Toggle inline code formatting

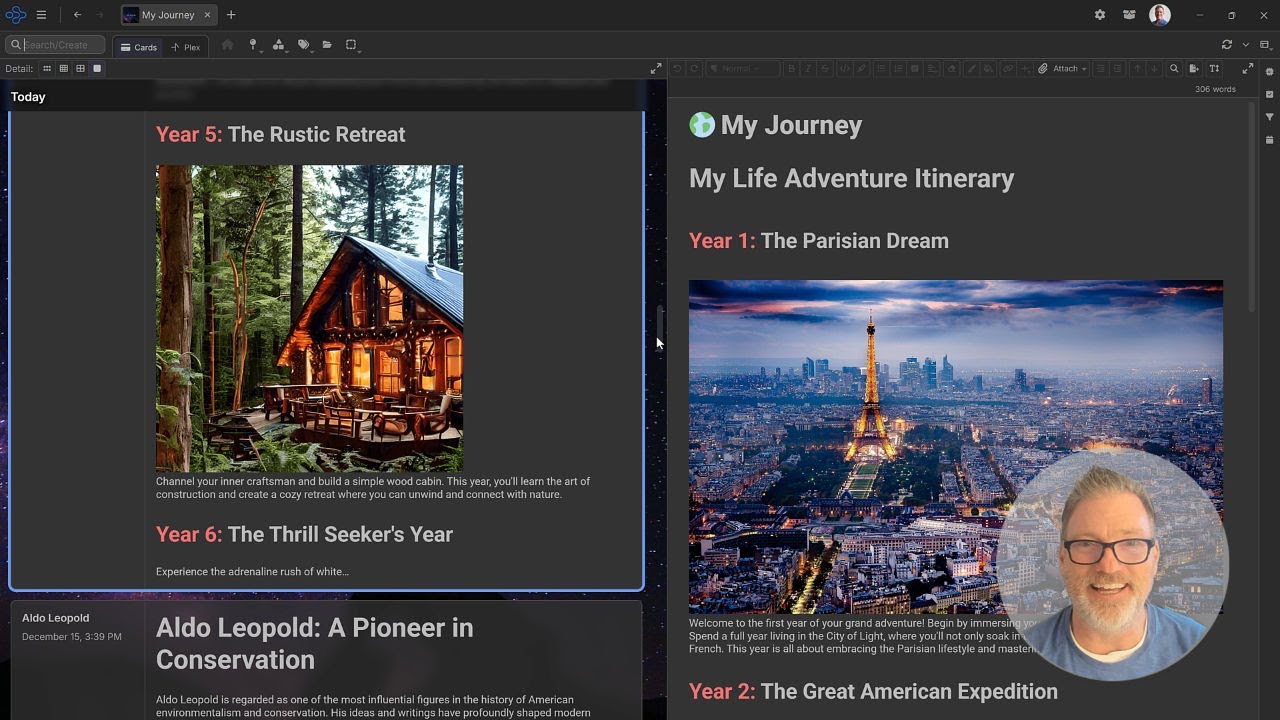845,69
